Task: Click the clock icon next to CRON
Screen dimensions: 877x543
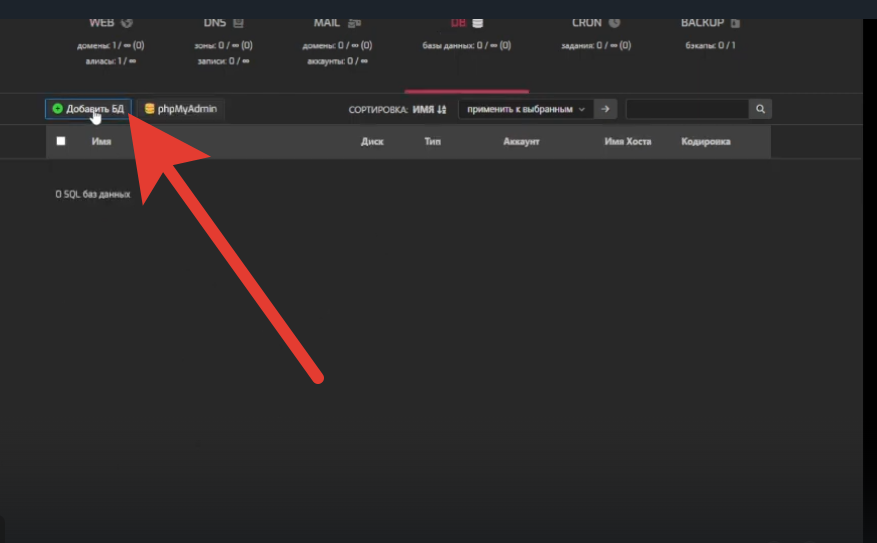Action: 614,22
